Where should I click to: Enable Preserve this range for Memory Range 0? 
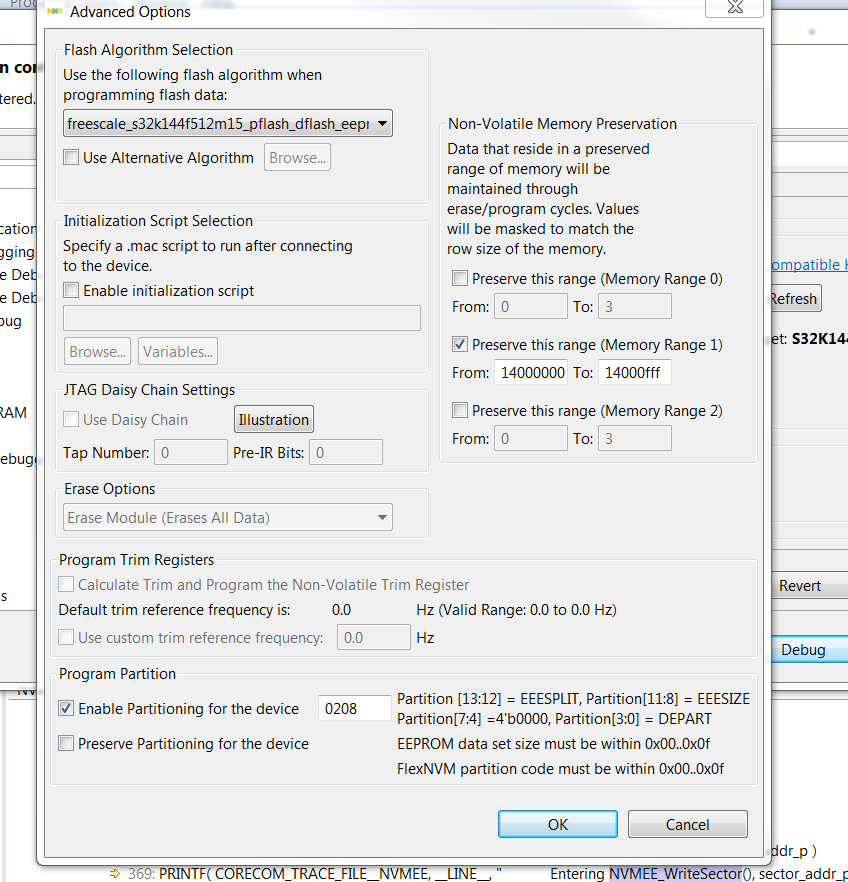(x=460, y=279)
